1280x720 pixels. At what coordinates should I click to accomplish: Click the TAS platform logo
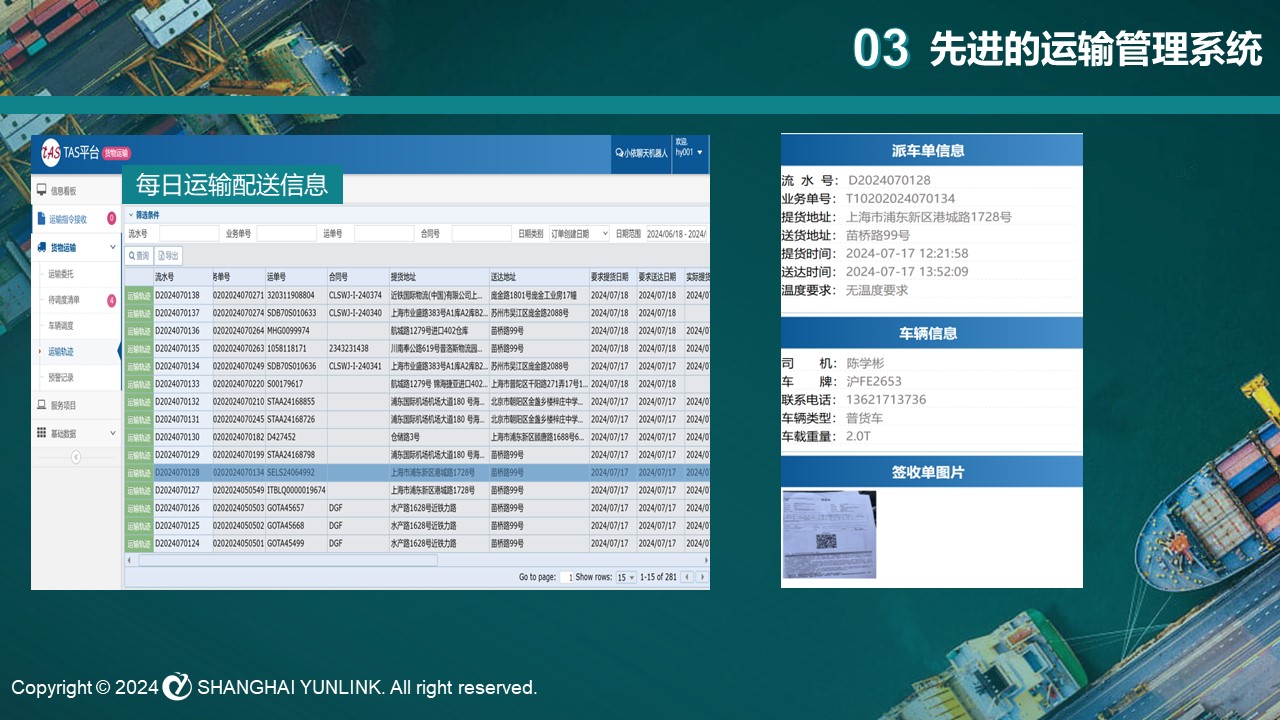pyautogui.click(x=50, y=153)
